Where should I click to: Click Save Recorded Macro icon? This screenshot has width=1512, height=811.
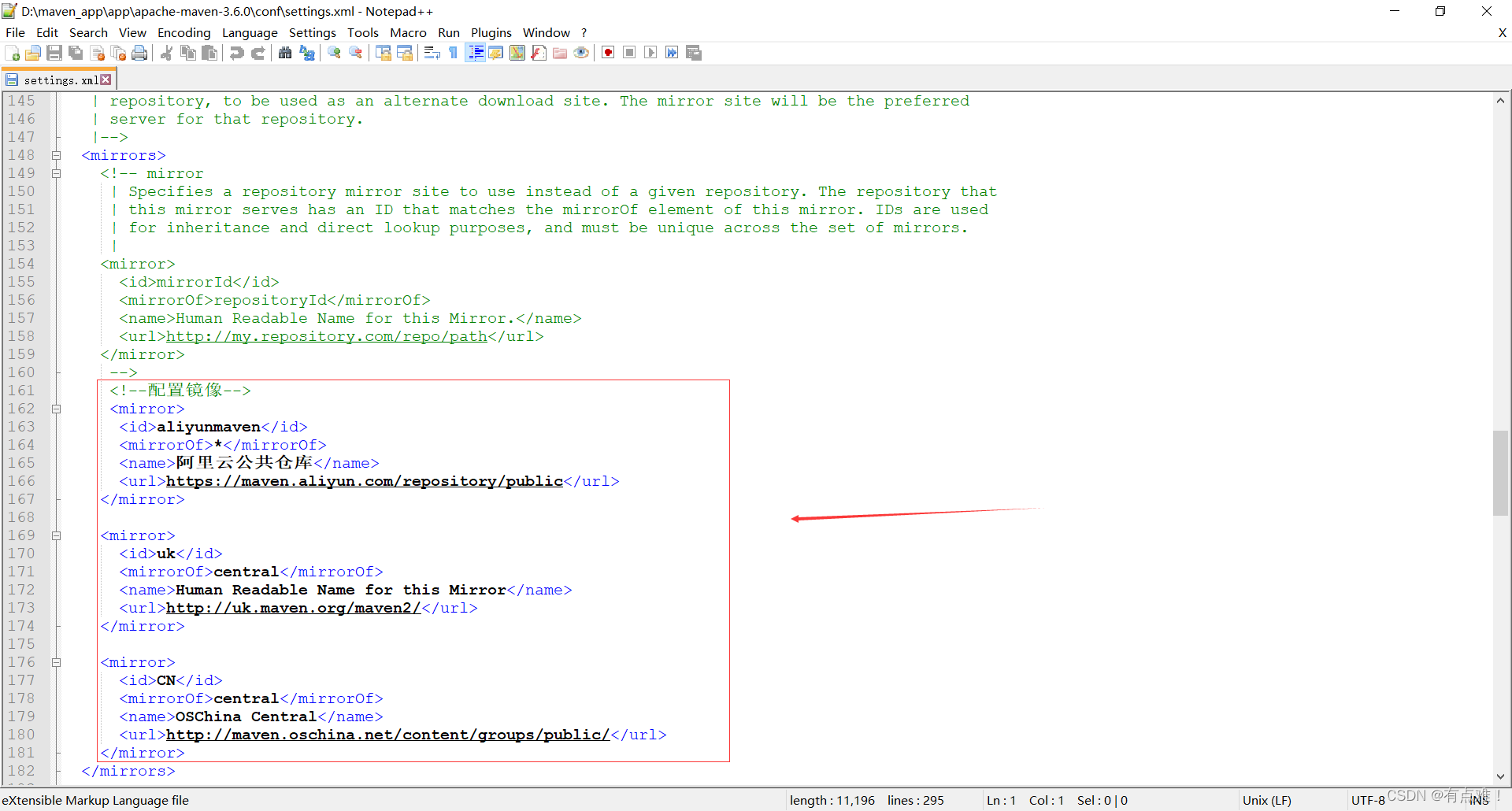[x=694, y=53]
